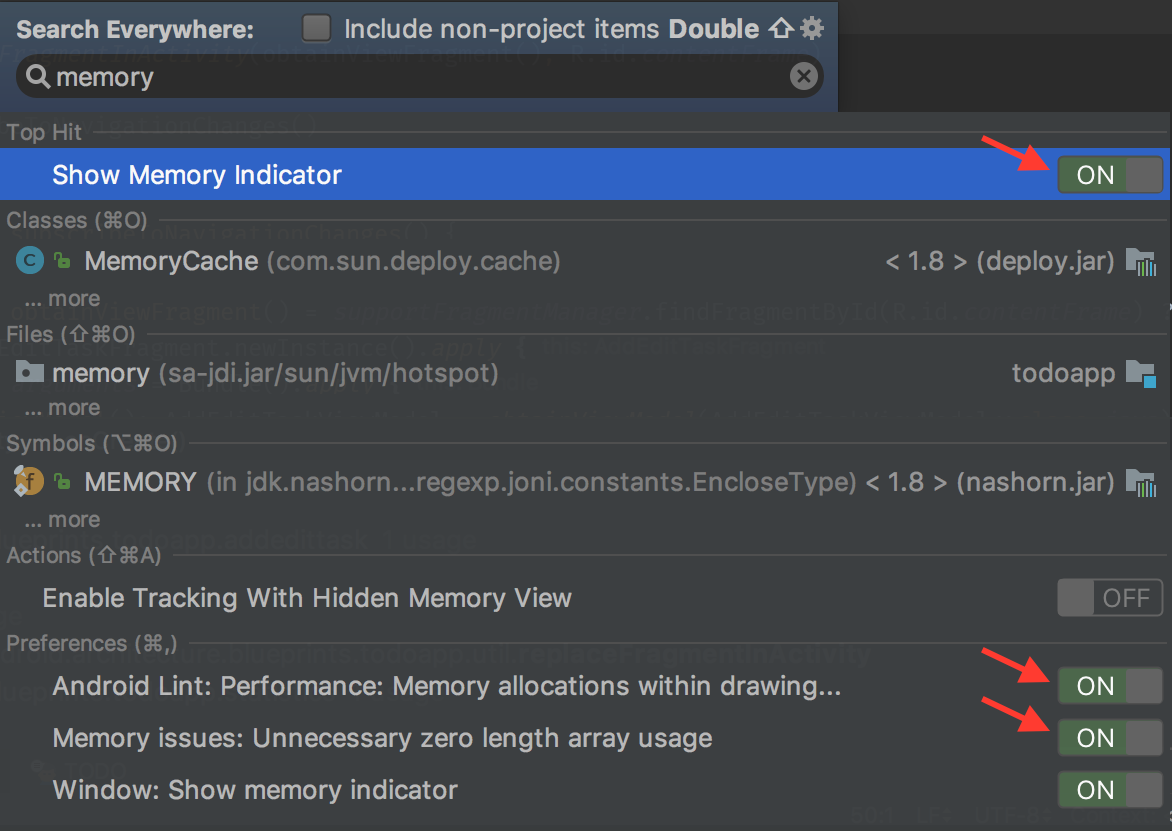Click inside the memory search input
Screen dimensions: 1172x832
[400, 75]
